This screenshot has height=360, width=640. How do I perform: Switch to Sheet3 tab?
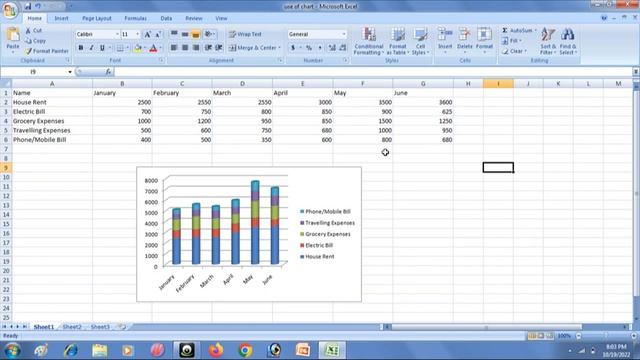point(100,327)
